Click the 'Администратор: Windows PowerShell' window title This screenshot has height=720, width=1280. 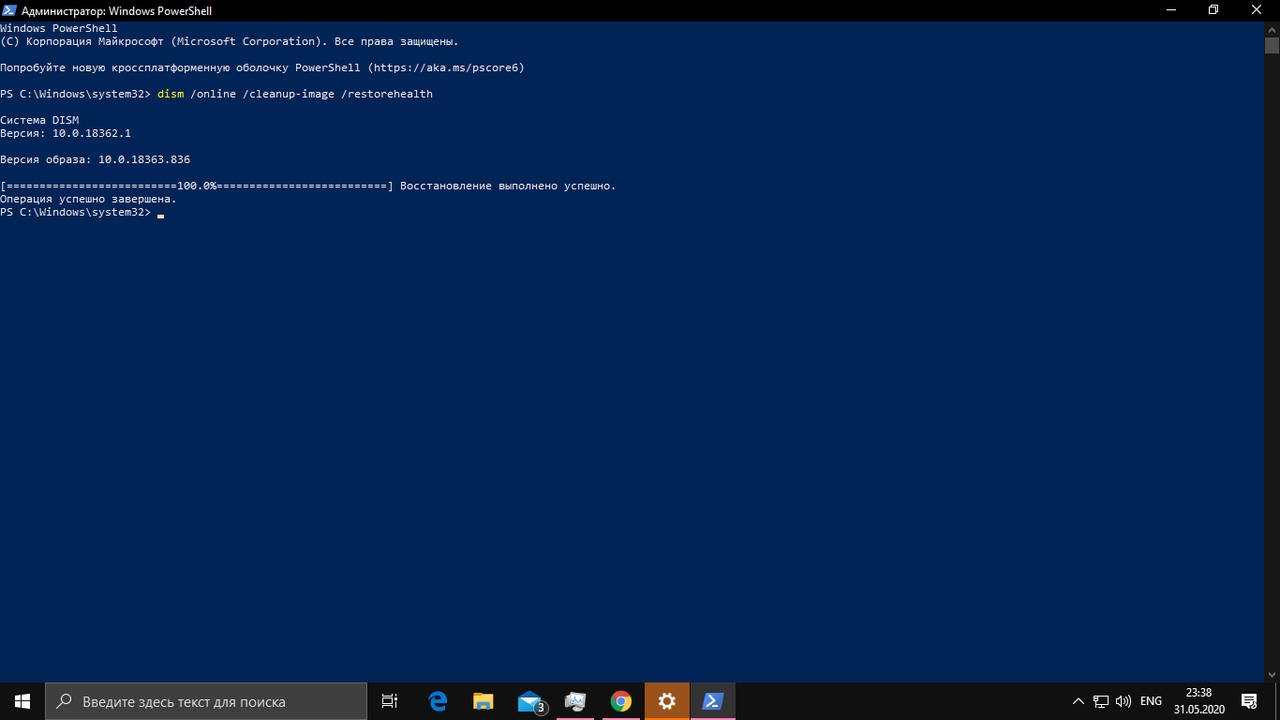[x=116, y=10]
